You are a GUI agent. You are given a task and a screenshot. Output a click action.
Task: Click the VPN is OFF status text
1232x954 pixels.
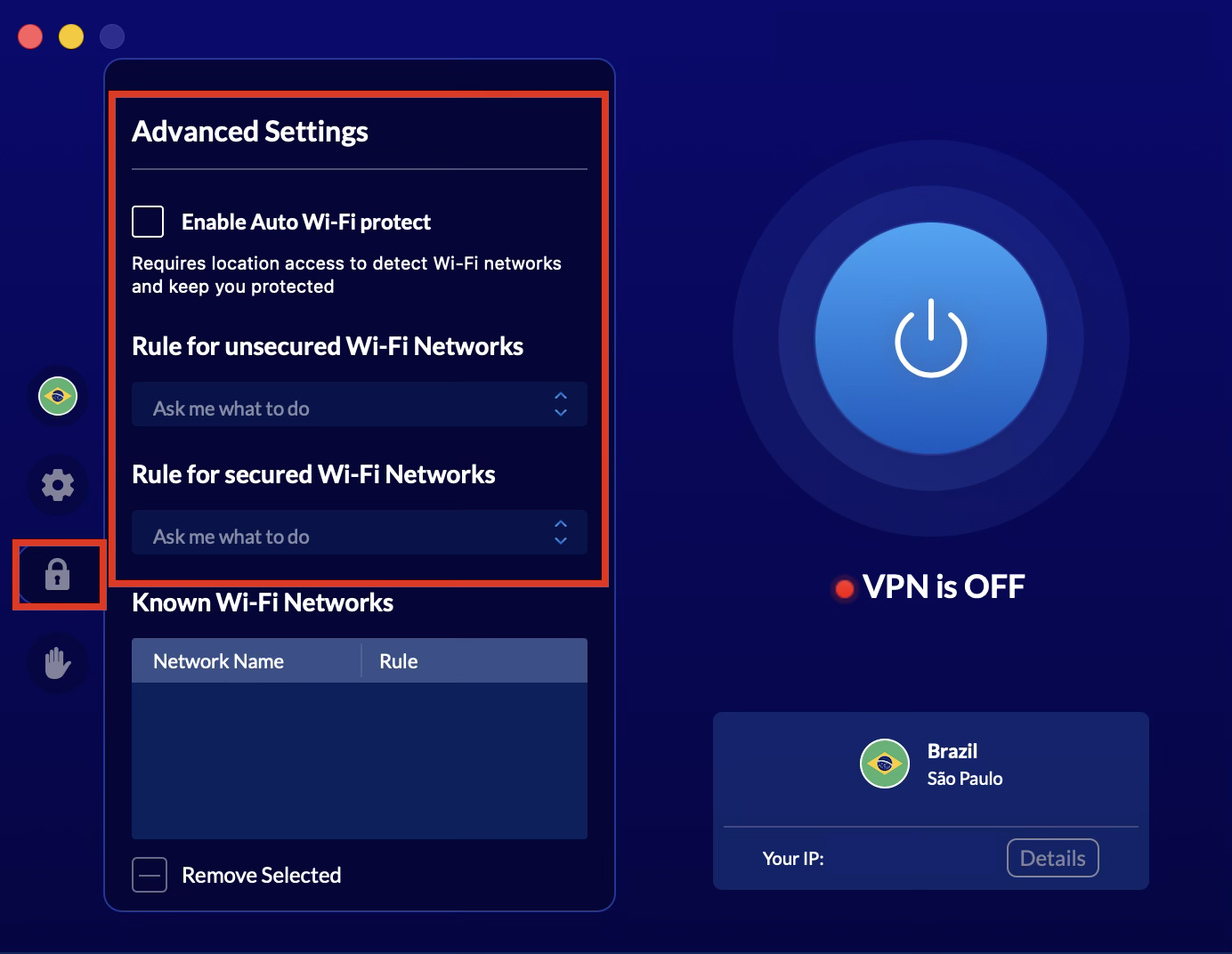click(x=944, y=586)
